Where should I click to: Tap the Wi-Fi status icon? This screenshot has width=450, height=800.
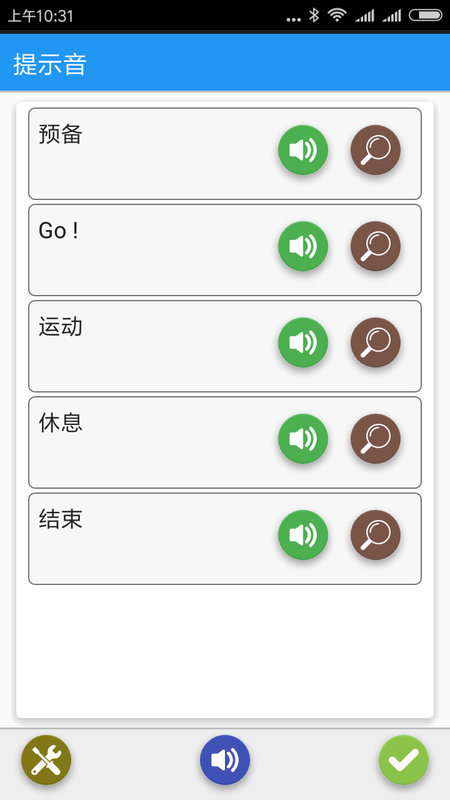(337, 15)
